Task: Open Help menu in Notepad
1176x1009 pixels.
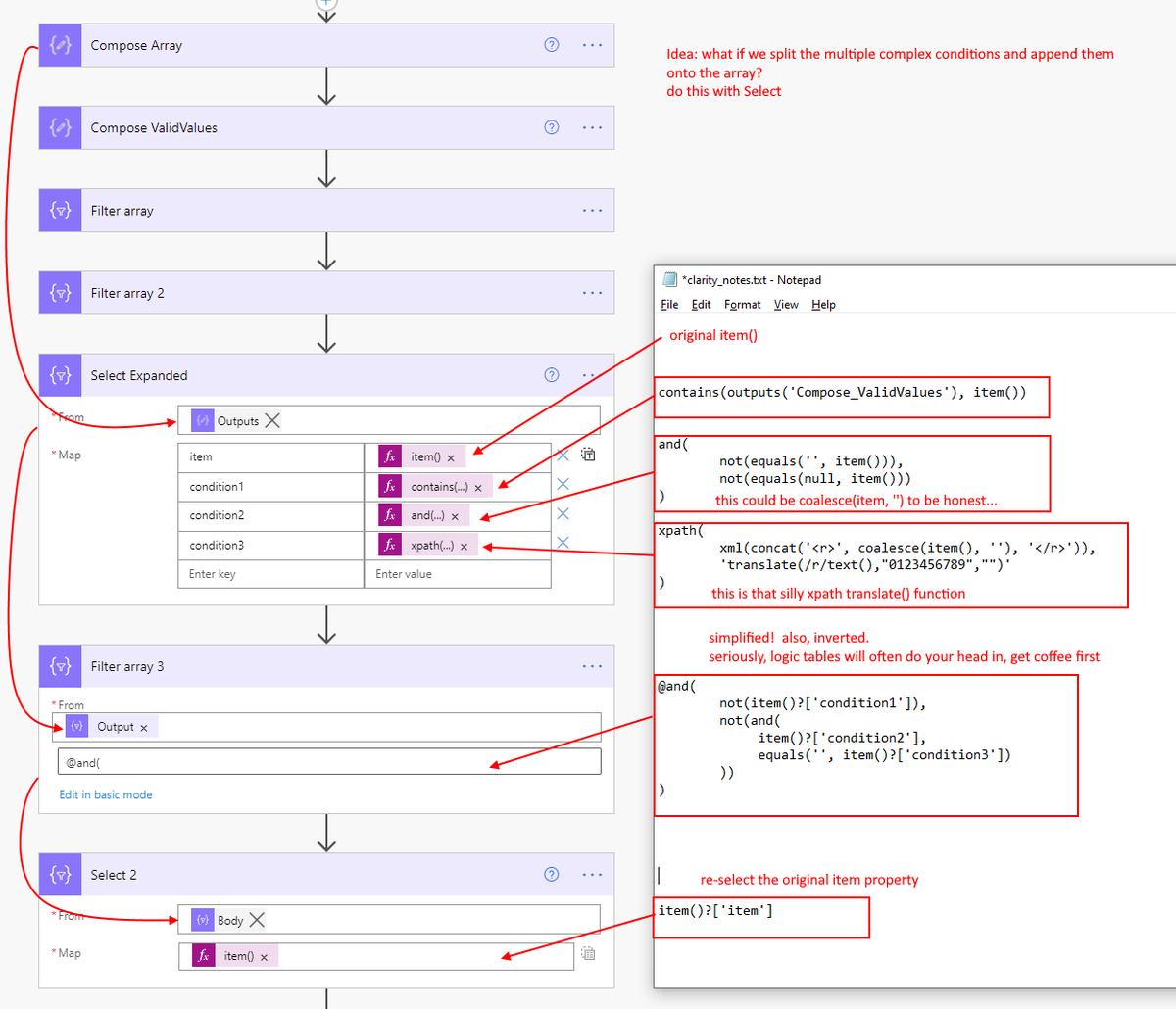Action: click(823, 305)
